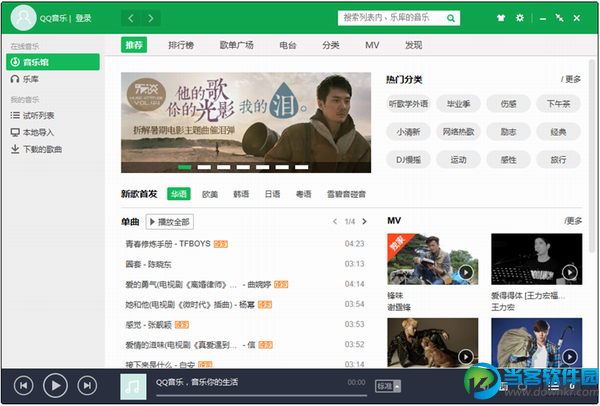Go to previous page of singles
600x406 pixels.
click(x=335, y=222)
